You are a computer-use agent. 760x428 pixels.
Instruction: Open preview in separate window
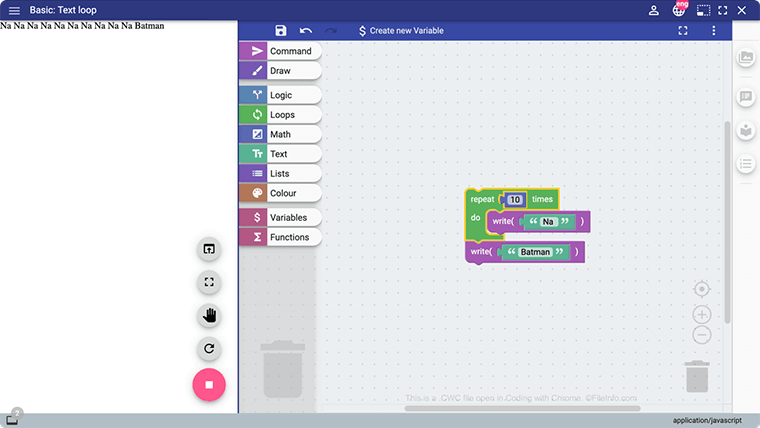(x=209, y=249)
